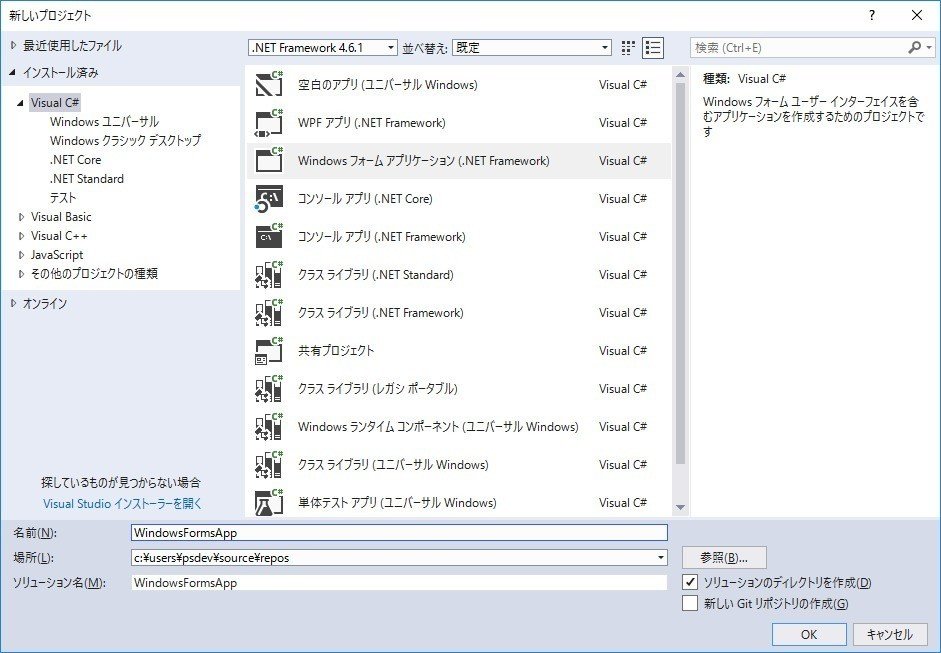The height and width of the screenshot is (653, 941).
Task: Enable 新しい Git リポジトリの作成
Action: 690,603
